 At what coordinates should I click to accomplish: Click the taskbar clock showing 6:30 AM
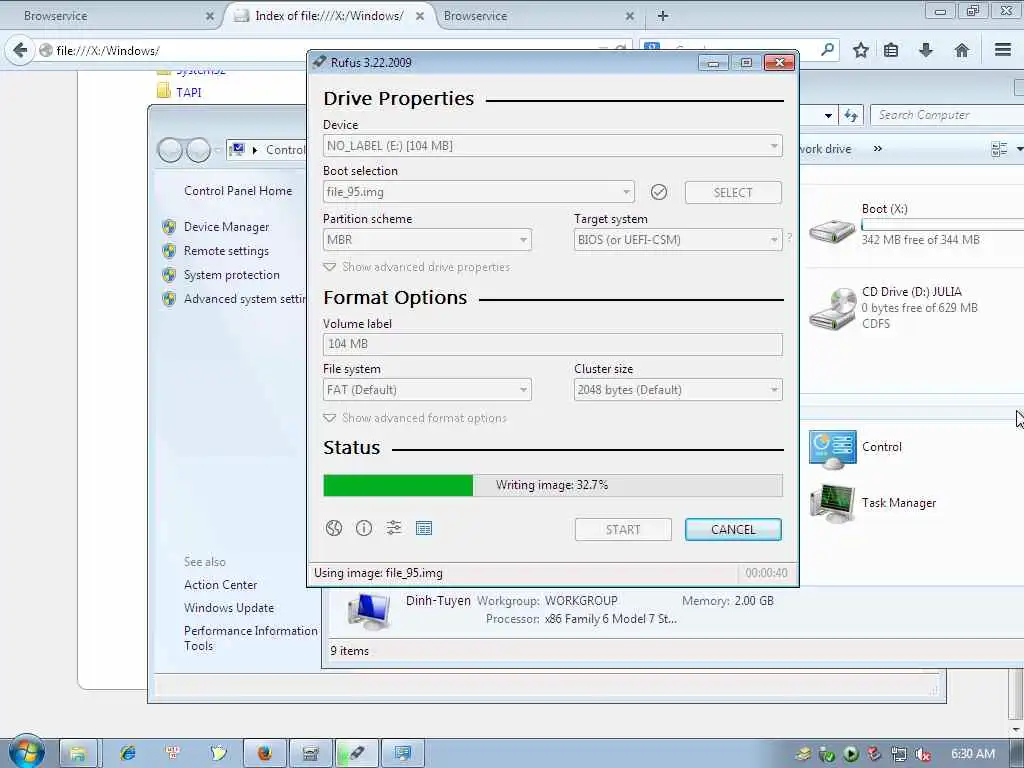[973, 754]
